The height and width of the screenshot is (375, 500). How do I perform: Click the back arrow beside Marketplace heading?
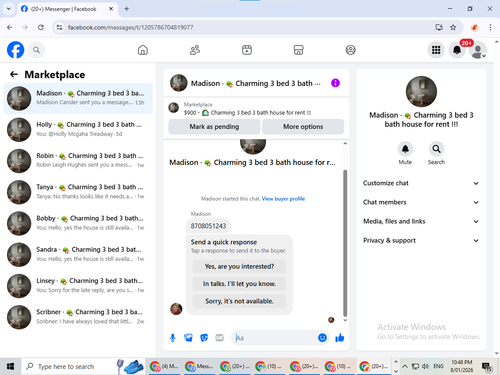(14, 74)
